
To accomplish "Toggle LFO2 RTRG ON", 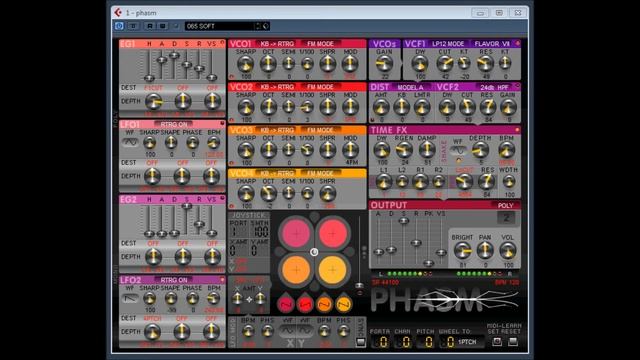I will point(174,280).
